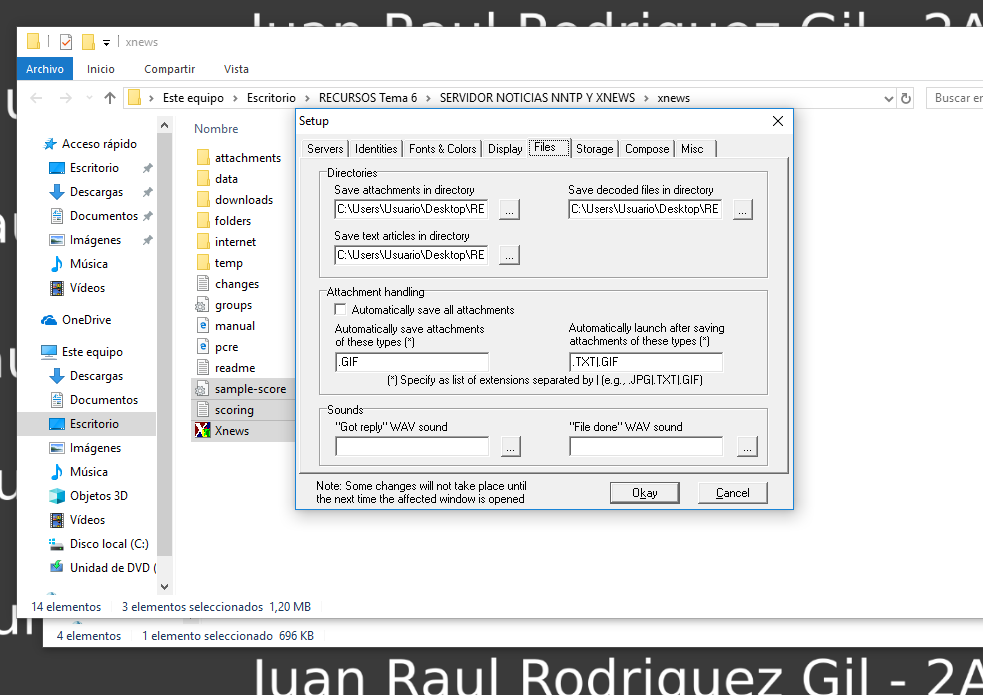Select the groups config file icon
The image size is (983, 695).
tap(202, 305)
